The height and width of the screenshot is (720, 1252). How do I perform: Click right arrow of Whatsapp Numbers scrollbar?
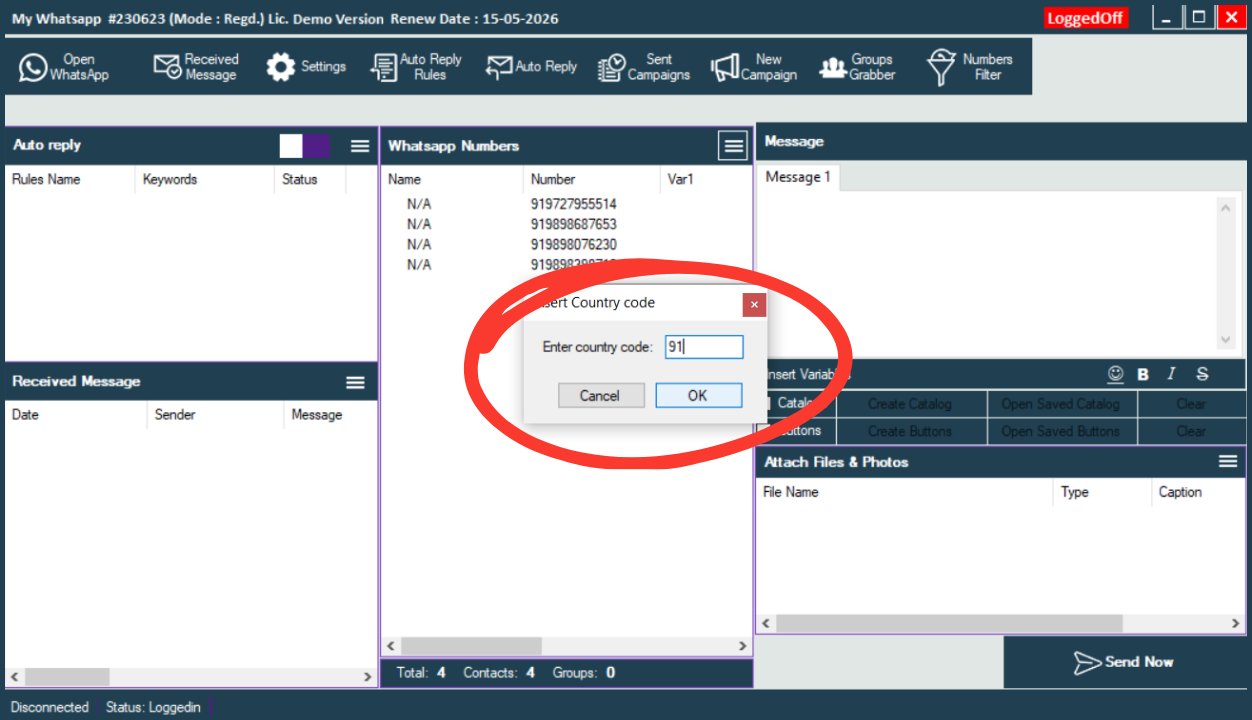(742, 646)
